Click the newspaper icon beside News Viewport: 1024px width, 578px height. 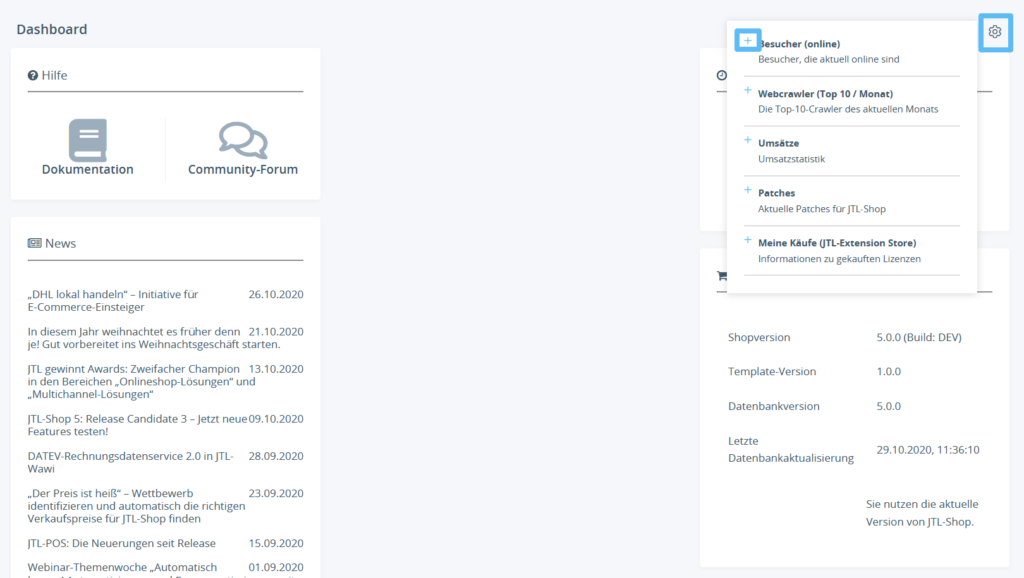tap(34, 243)
